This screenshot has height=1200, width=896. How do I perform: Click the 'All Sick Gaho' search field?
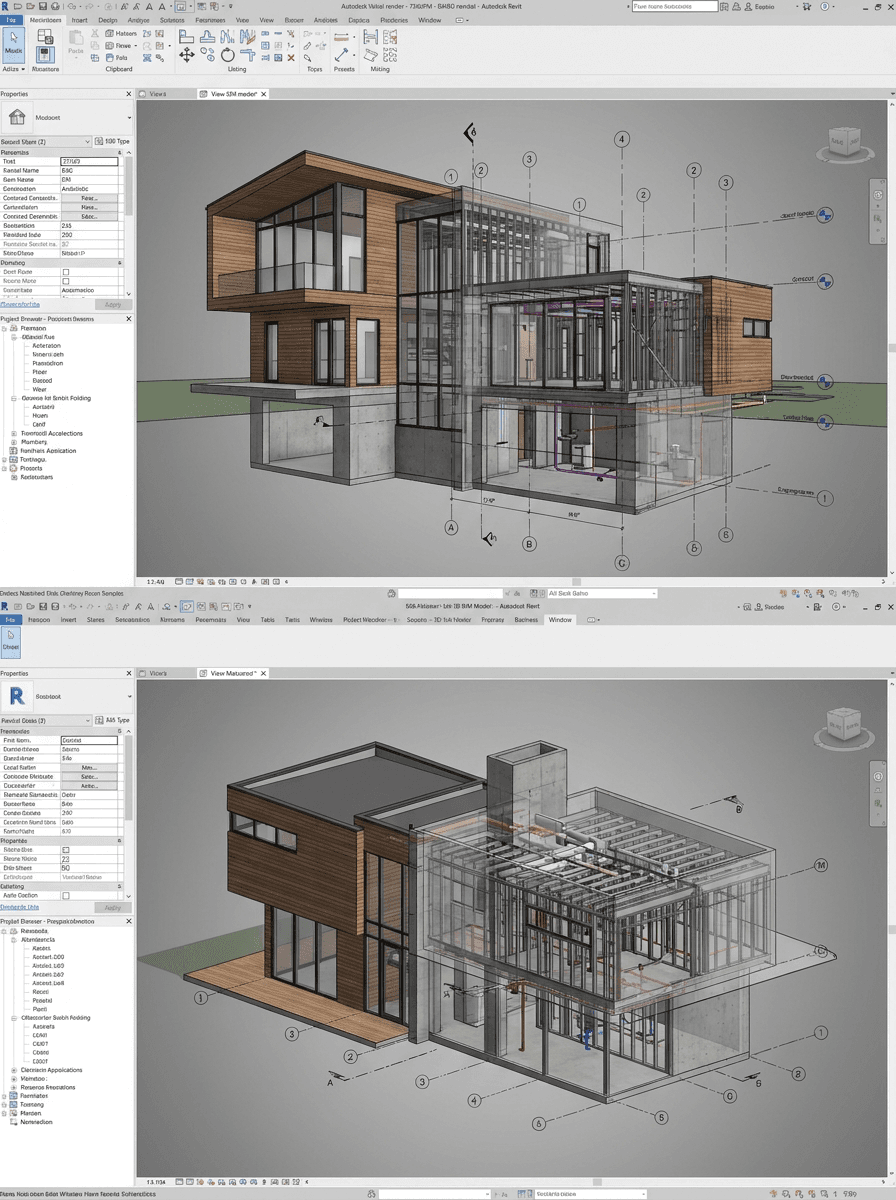[601, 594]
